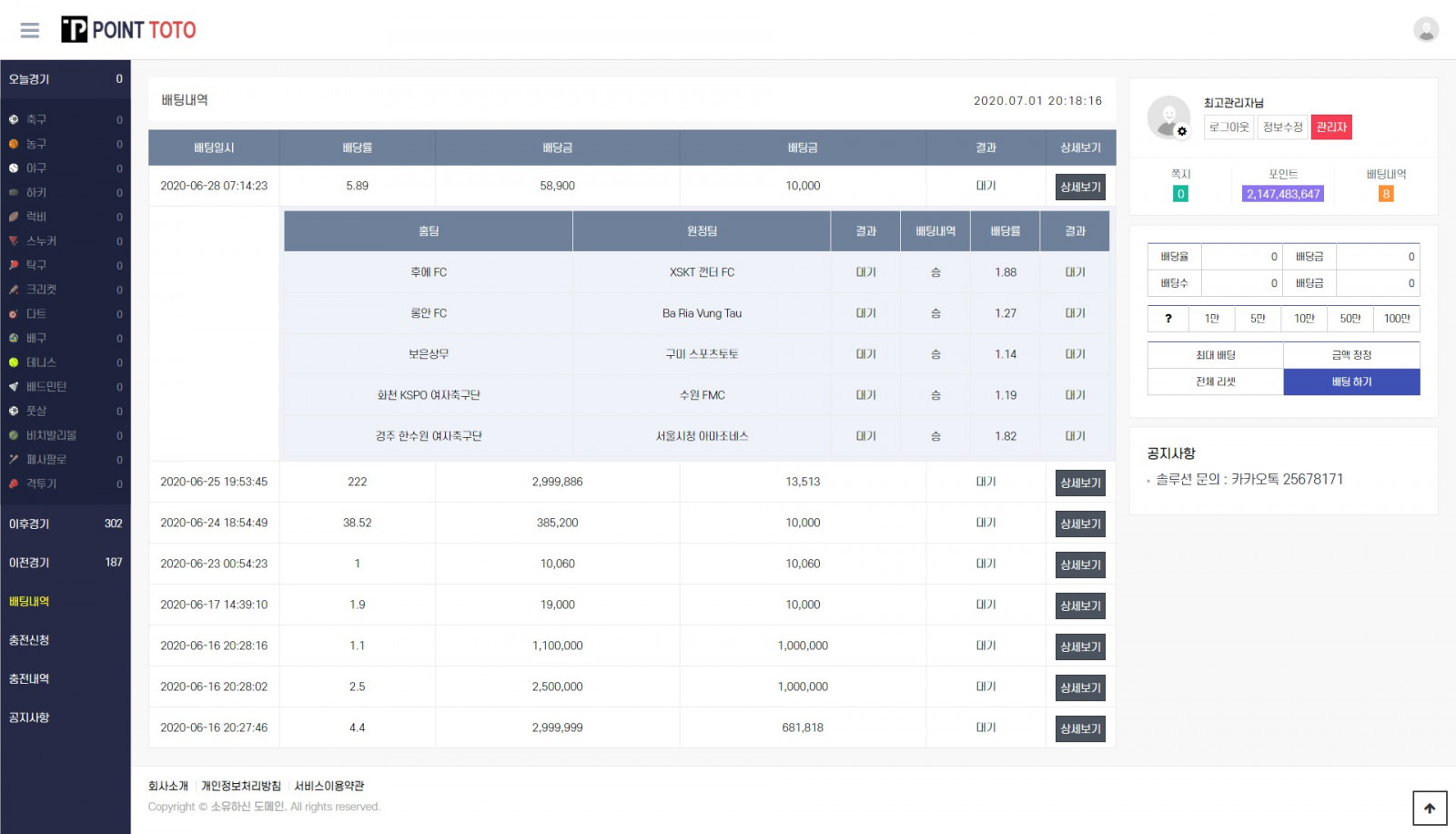Collapse details for 2020-06-28 07:14:23 bet
Screen dimensions: 1456x834
(1080, 187)
